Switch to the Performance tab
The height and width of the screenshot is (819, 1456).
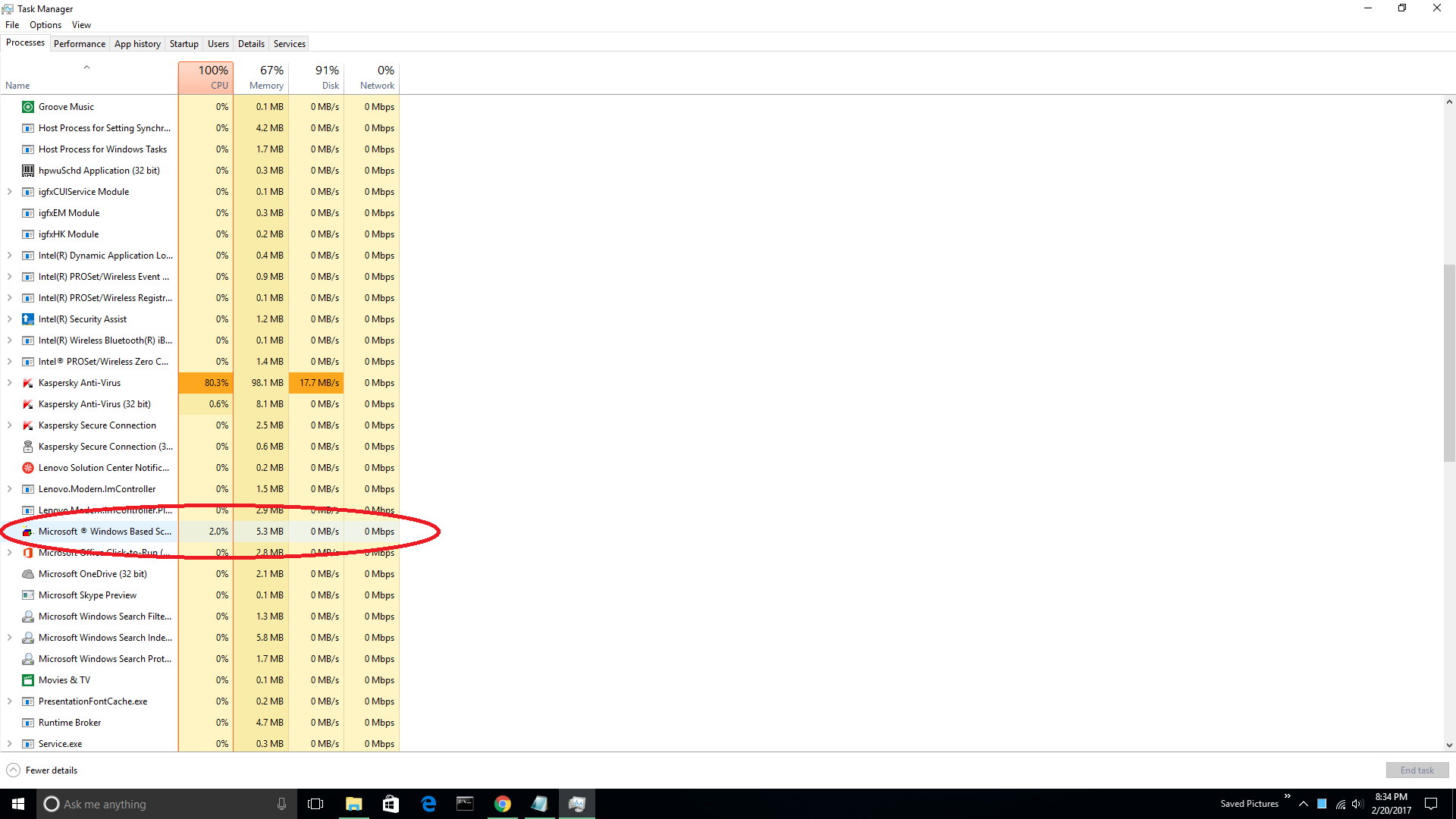point(80,44)
